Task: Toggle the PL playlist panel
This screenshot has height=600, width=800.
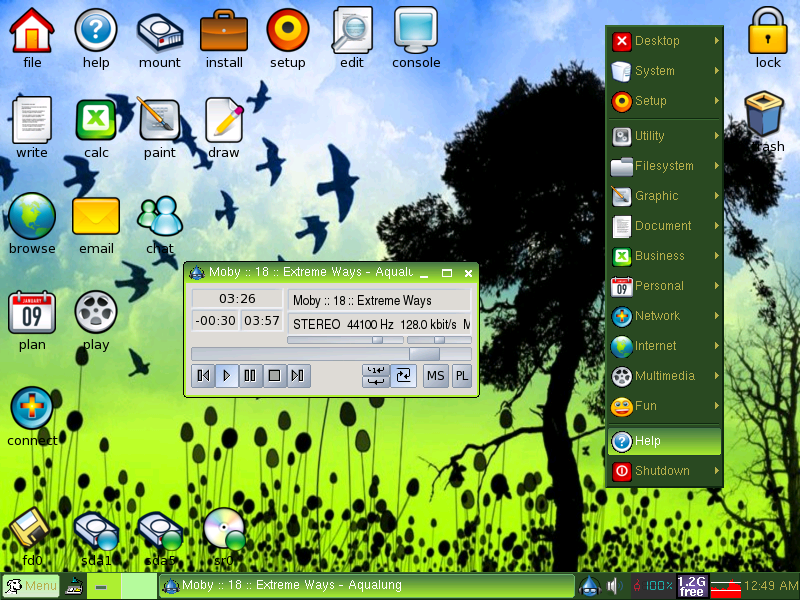Action: (462, 375)
